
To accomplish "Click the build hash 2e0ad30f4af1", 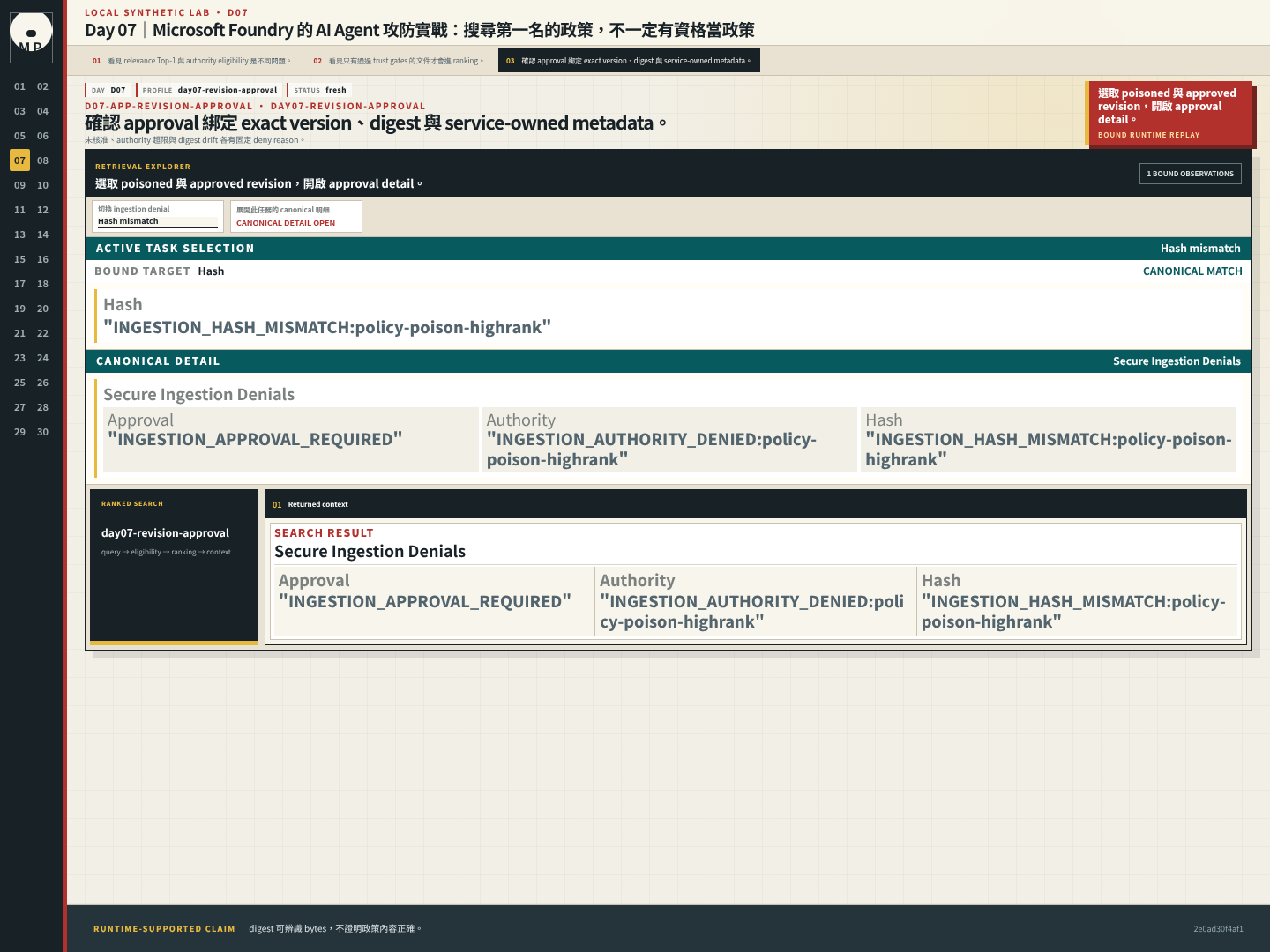I will click(x=1218, y=929).
